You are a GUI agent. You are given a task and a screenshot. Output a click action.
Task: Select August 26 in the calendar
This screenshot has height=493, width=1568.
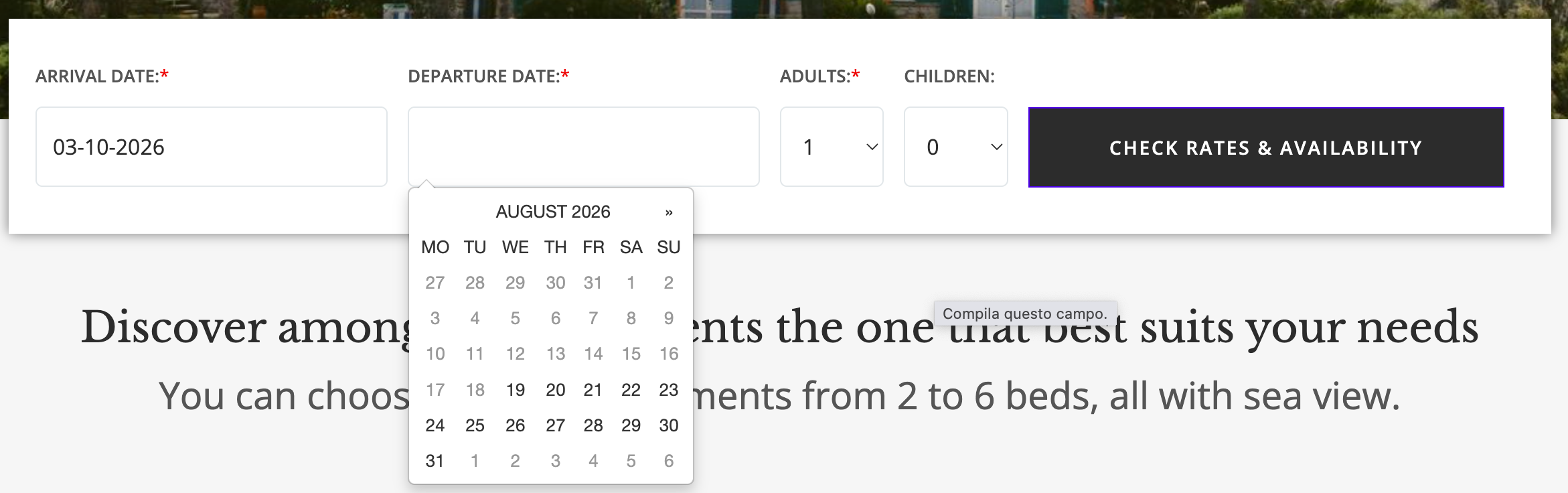(516, 425)
